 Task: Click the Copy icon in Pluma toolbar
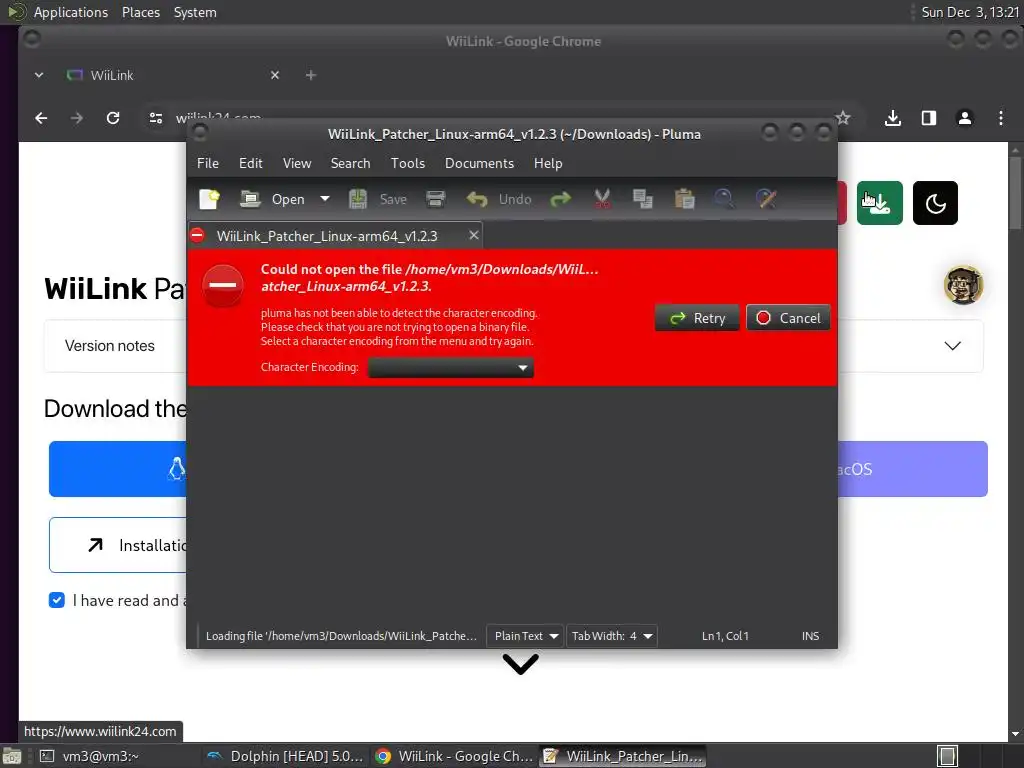[643, 199]
